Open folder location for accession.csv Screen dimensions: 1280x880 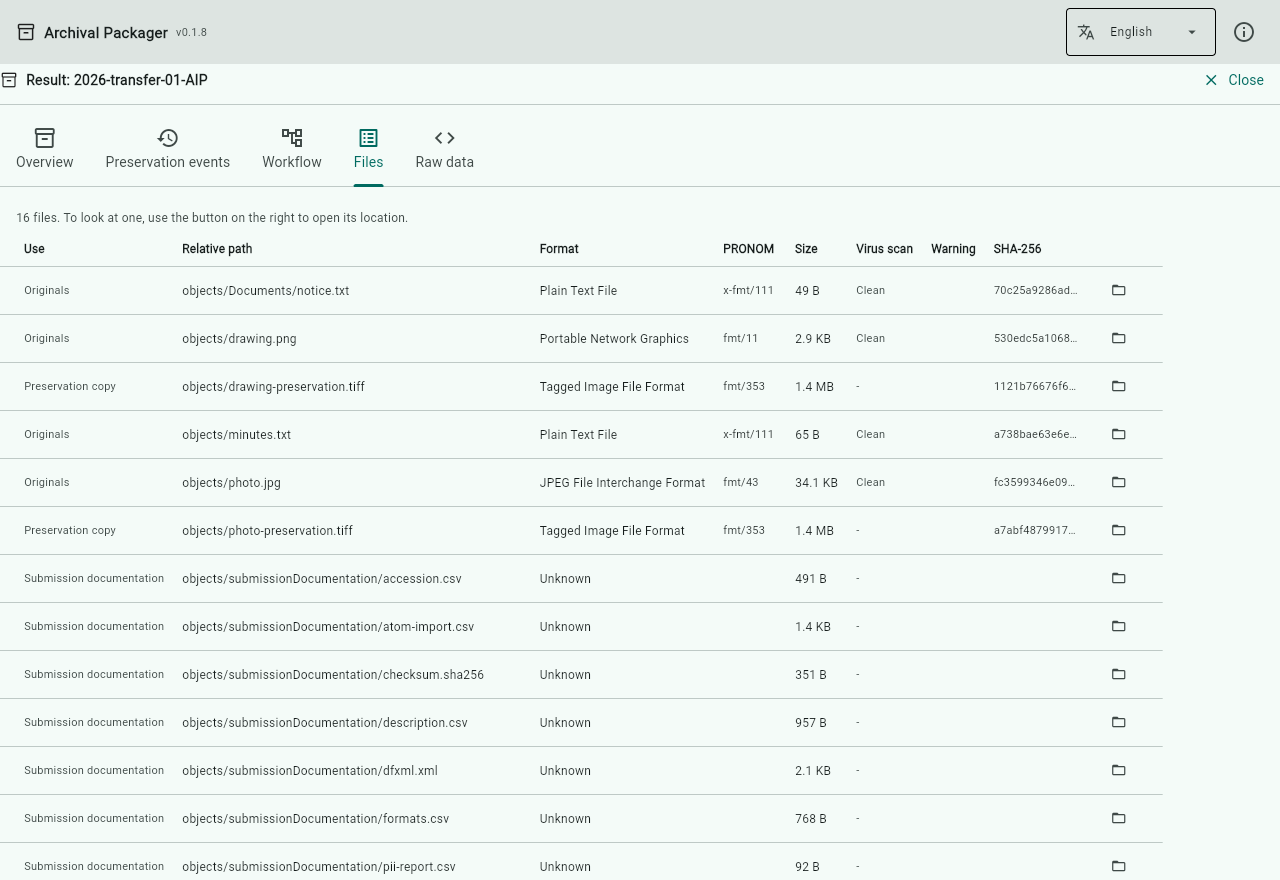coord(1119,578)
